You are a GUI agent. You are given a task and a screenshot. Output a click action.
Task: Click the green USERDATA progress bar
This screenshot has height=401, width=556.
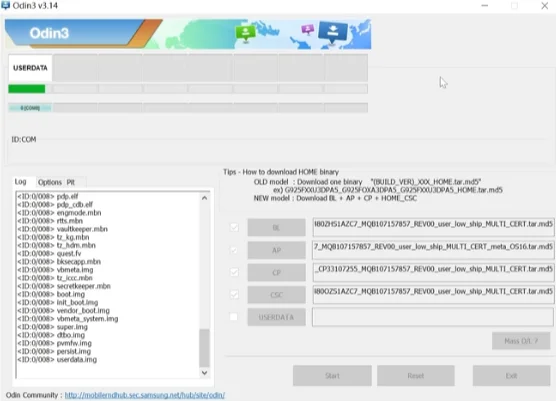27,89
